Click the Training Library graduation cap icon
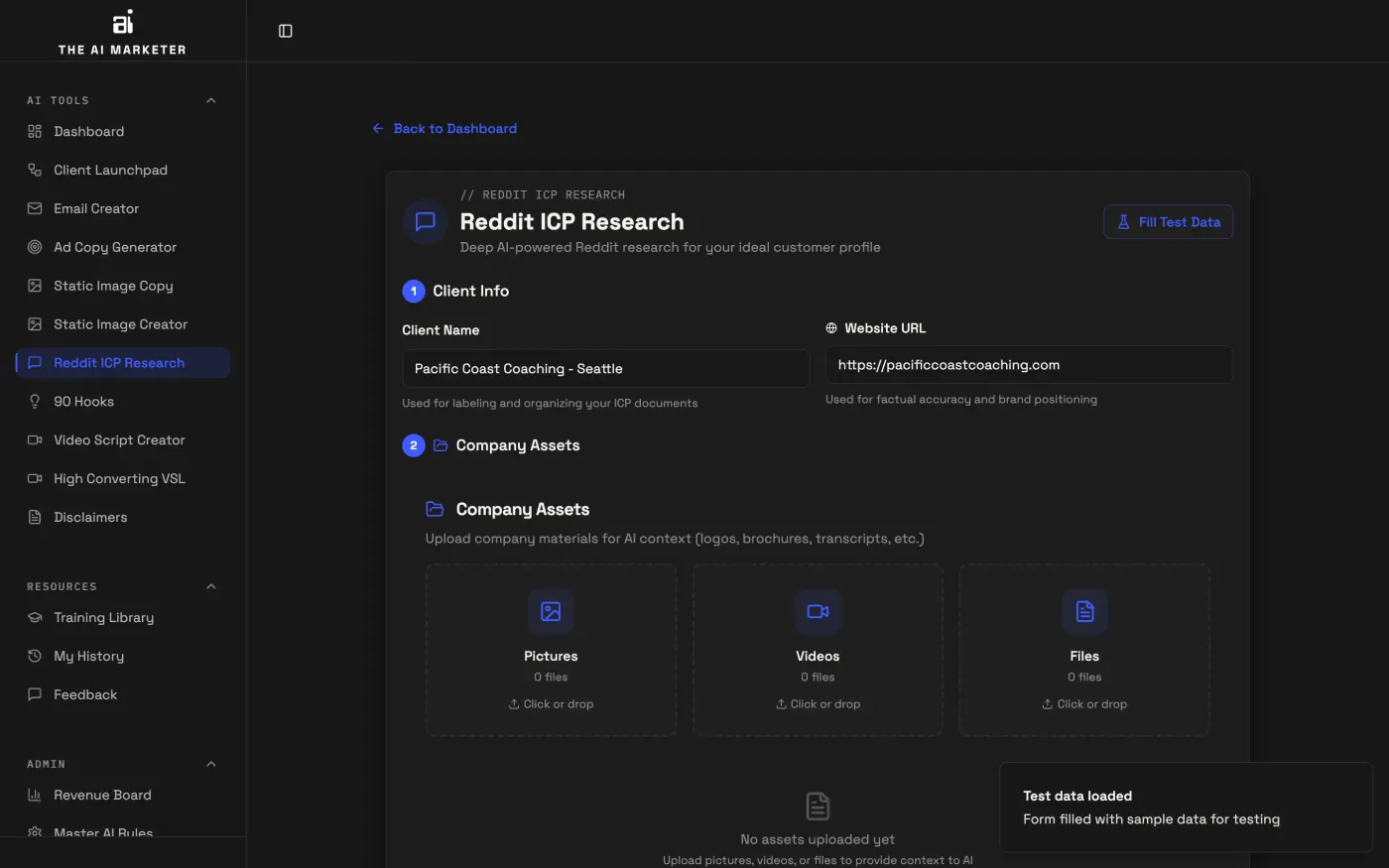 [35, 617]
